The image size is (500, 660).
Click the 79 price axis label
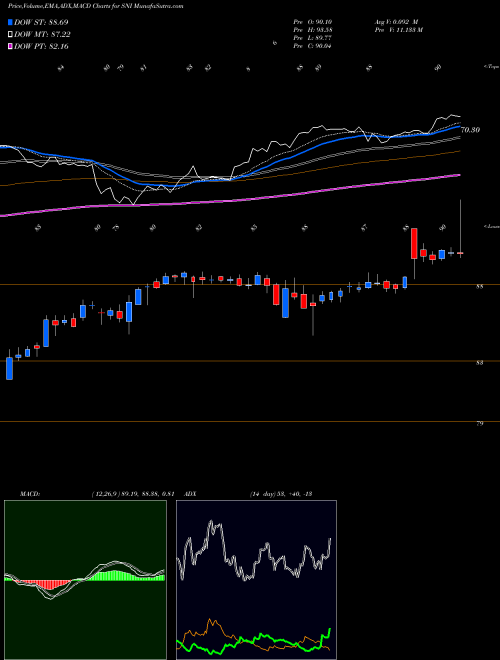(479, 424)
